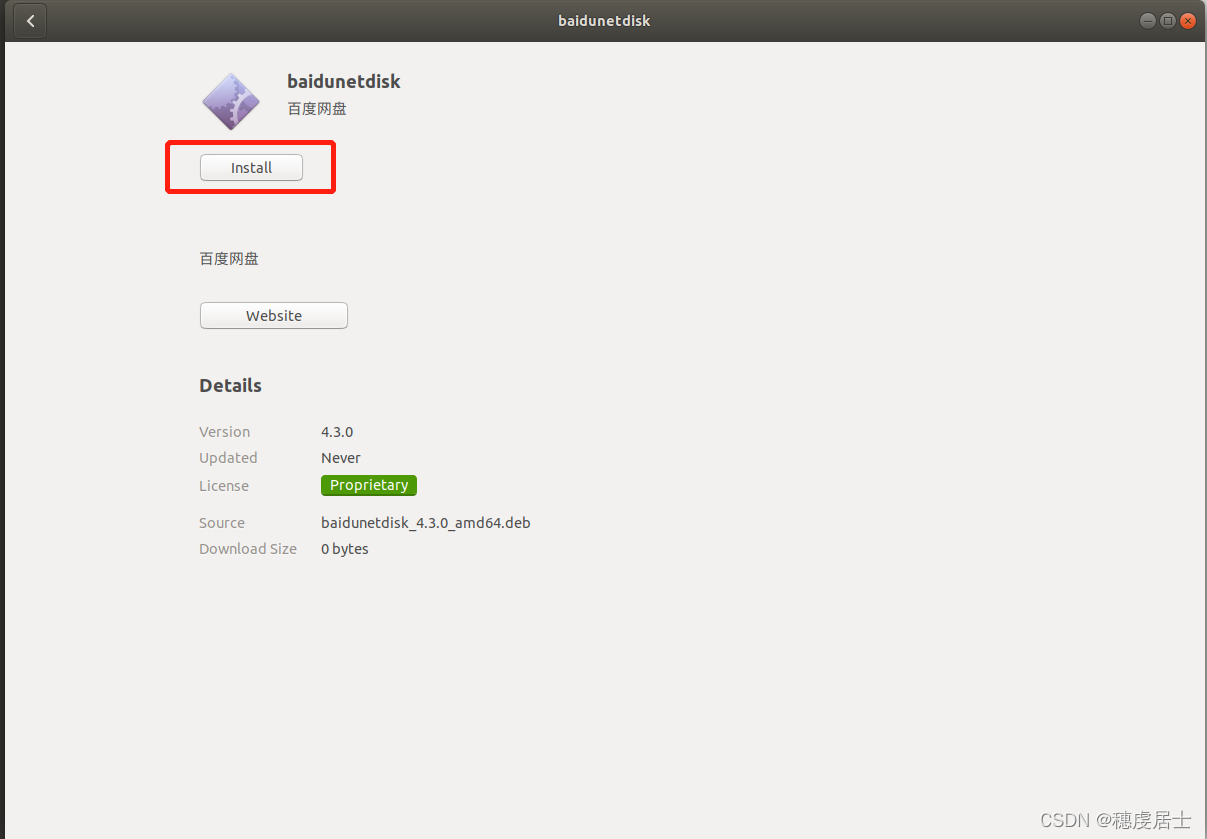Click the Version label
The height and width of the screenshot is (839, 1207).
(225, 432)
